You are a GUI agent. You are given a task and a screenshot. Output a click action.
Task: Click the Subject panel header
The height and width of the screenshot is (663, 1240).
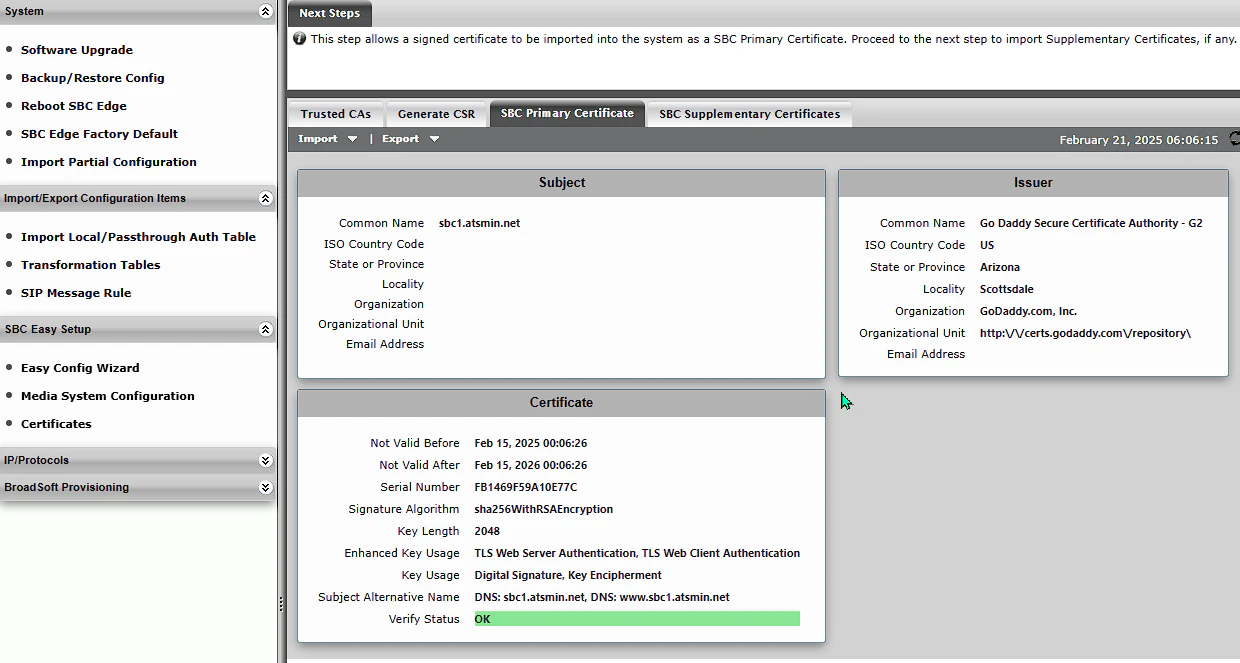point(561,183)
